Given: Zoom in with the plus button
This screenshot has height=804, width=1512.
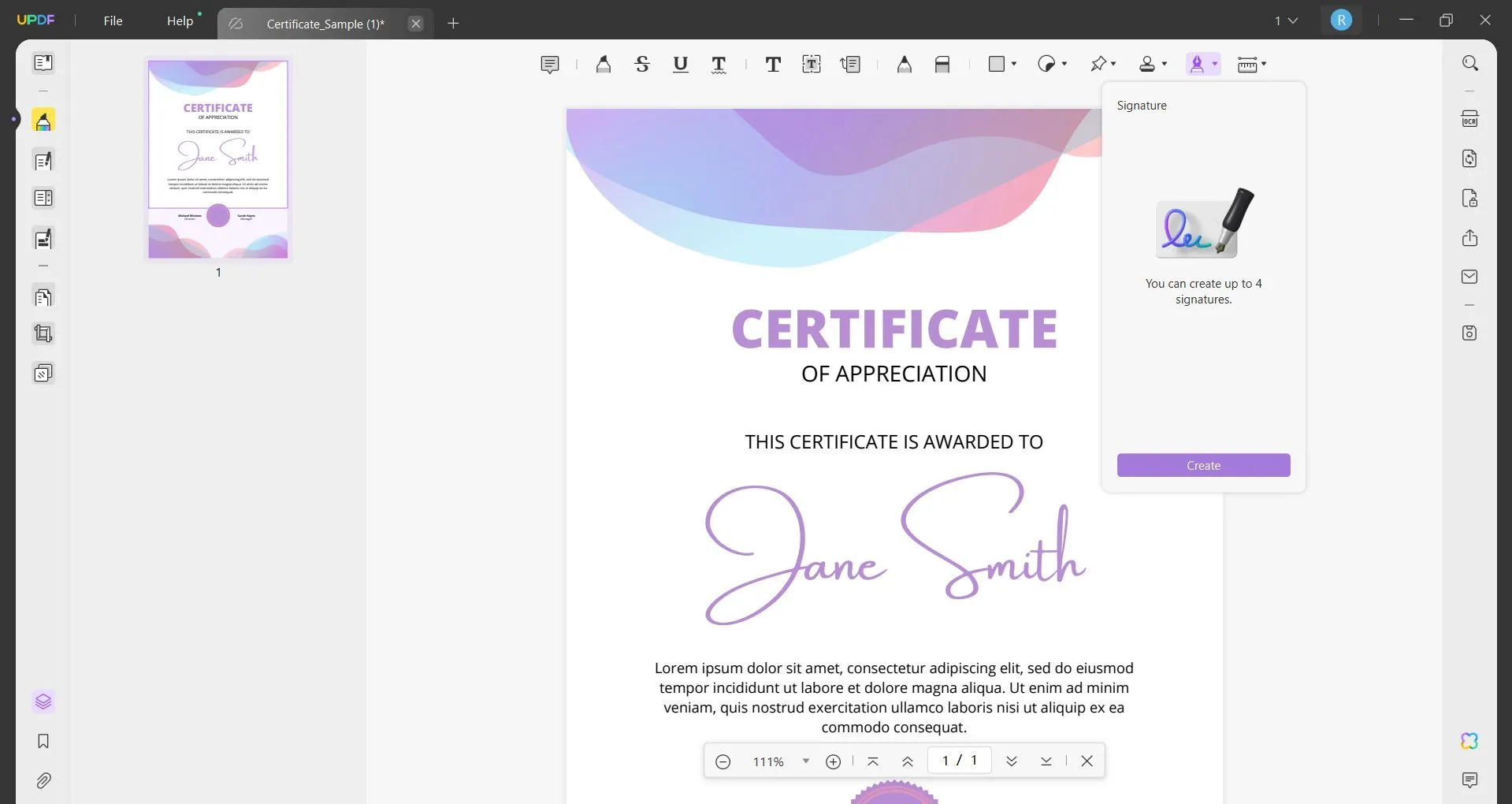Looking at the screenshot, I should [833, 761].
